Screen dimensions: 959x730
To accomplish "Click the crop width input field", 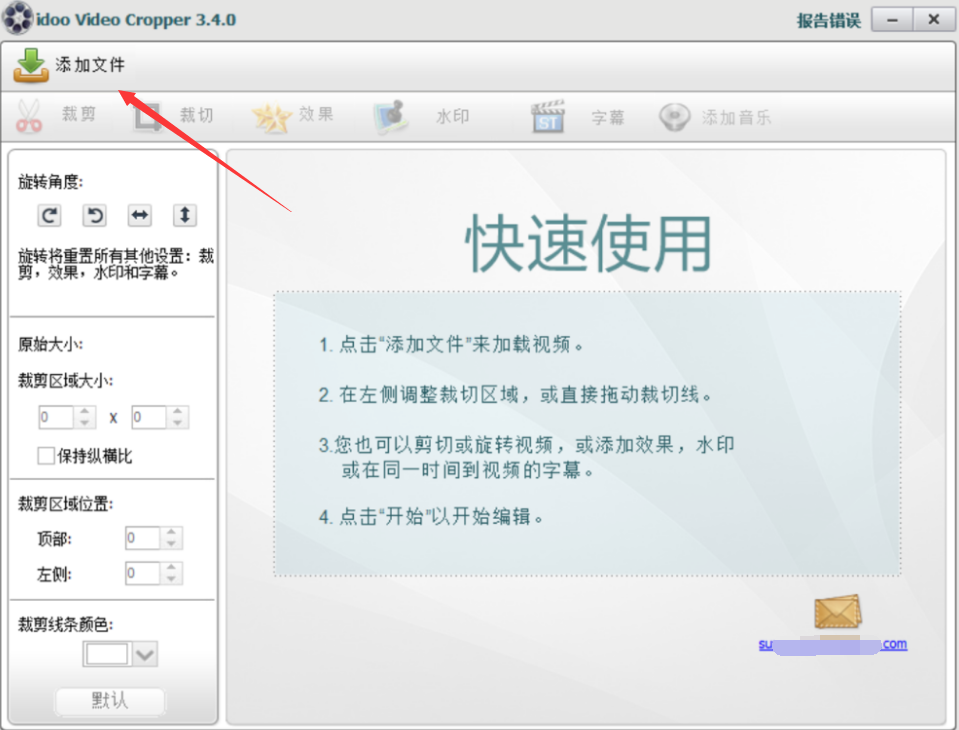I will click(56, 417).
